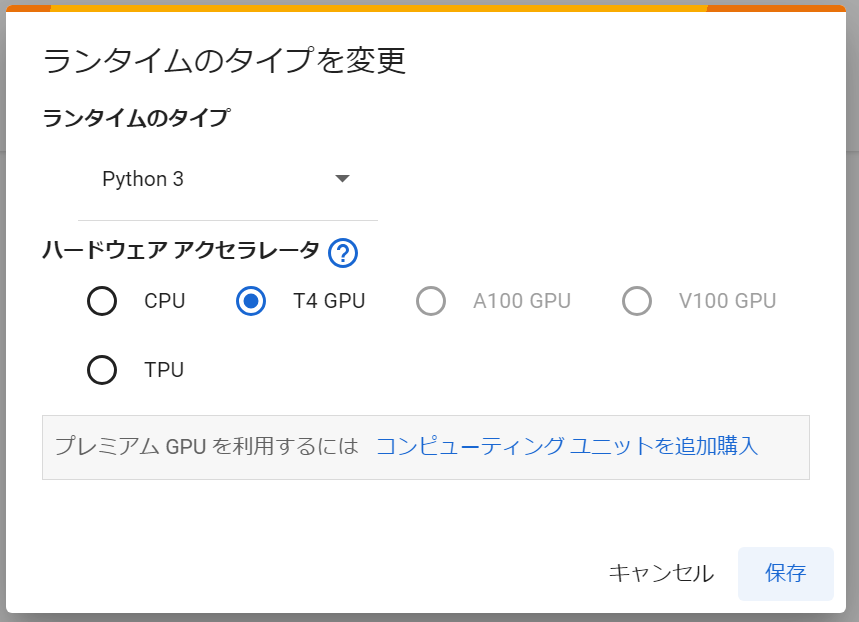This screenshot has height=622, width=859.
Task: Click the 保存 button
Action: point(786,574)
